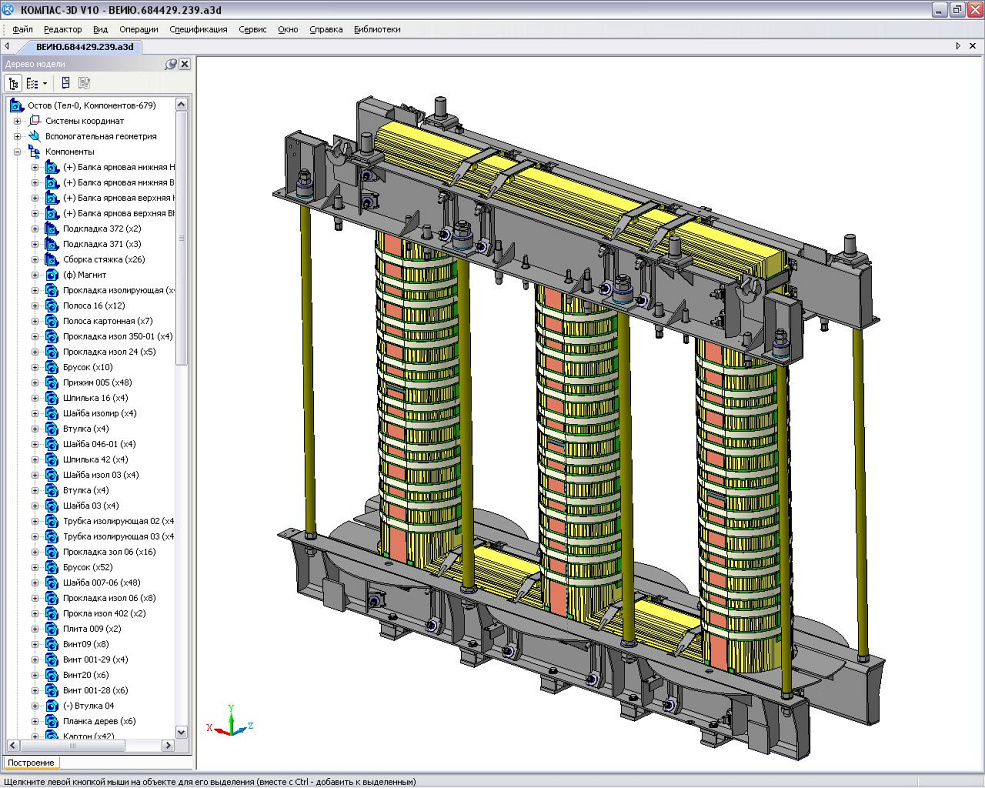Click the relations view icon in tree toolbar
Viewport: 985px width, 788px height.
pyautogui.click(x=66, y=83)
